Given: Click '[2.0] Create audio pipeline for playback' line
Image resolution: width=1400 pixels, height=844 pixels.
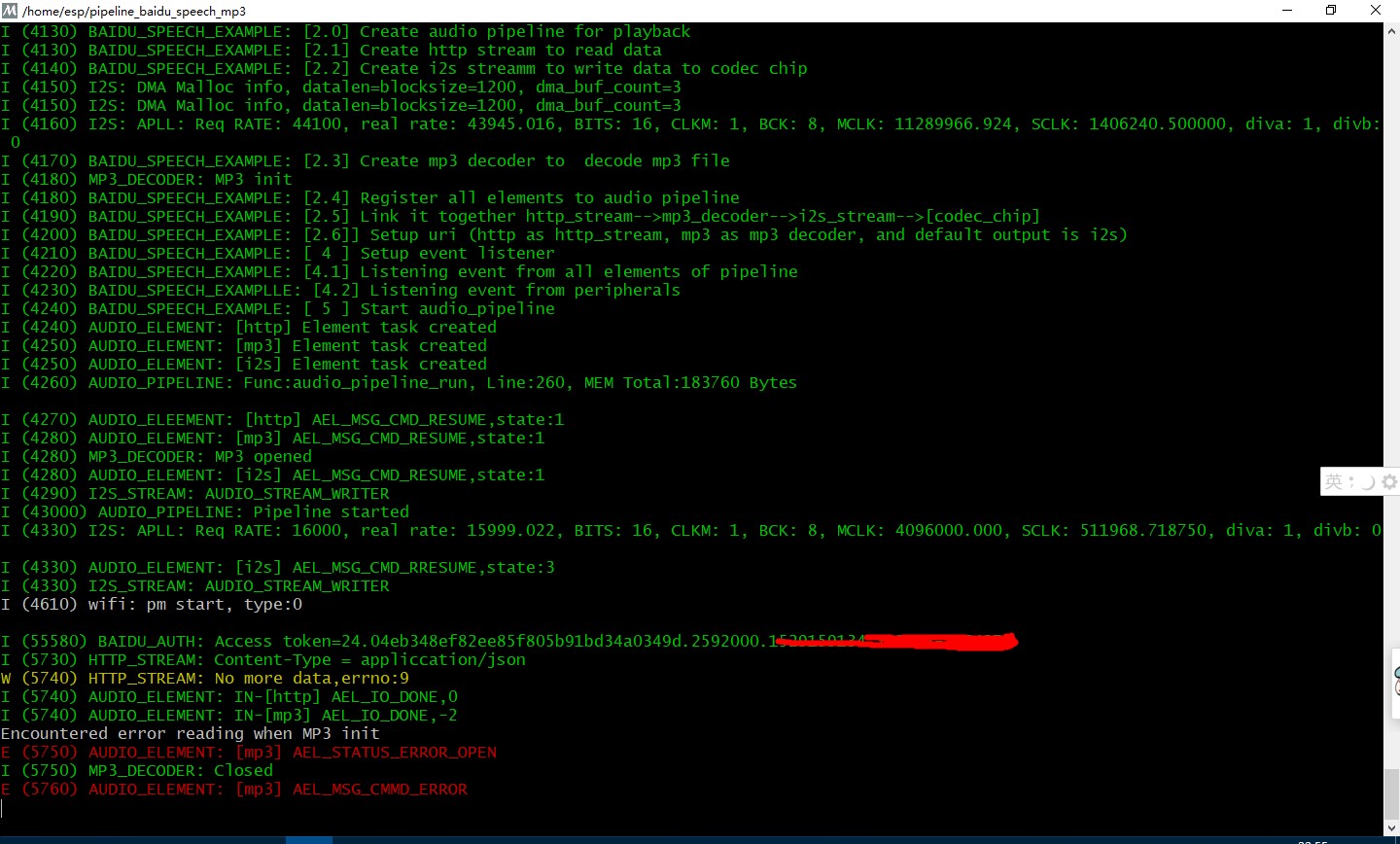Looking at the screenshot, I should pyautogui.click(x=346, y=31).
